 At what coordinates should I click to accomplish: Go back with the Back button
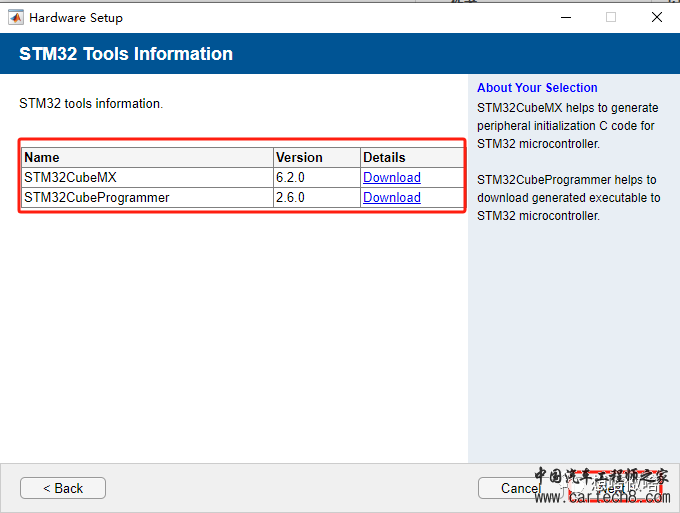tap(63, 488)
